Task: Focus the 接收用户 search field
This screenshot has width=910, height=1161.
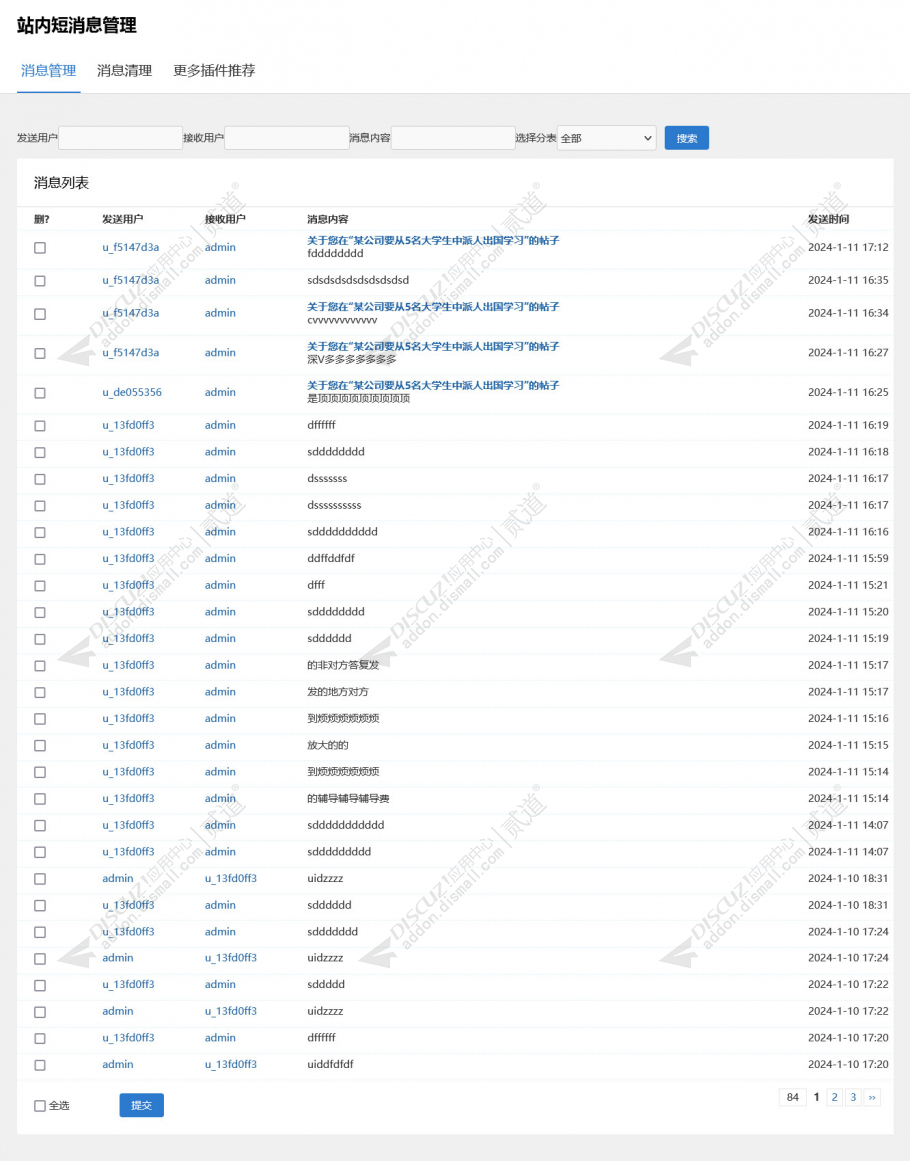Action: tap(287, 138)
